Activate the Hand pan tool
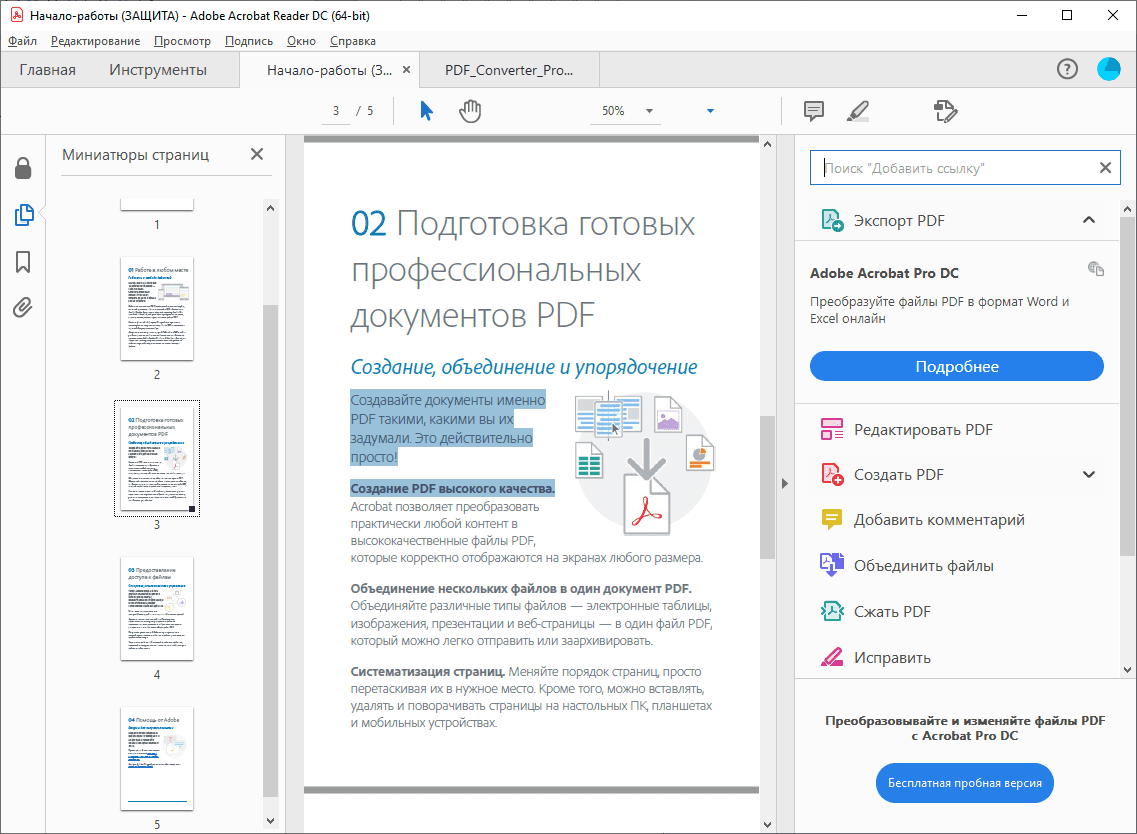 (x=470, y=111)
